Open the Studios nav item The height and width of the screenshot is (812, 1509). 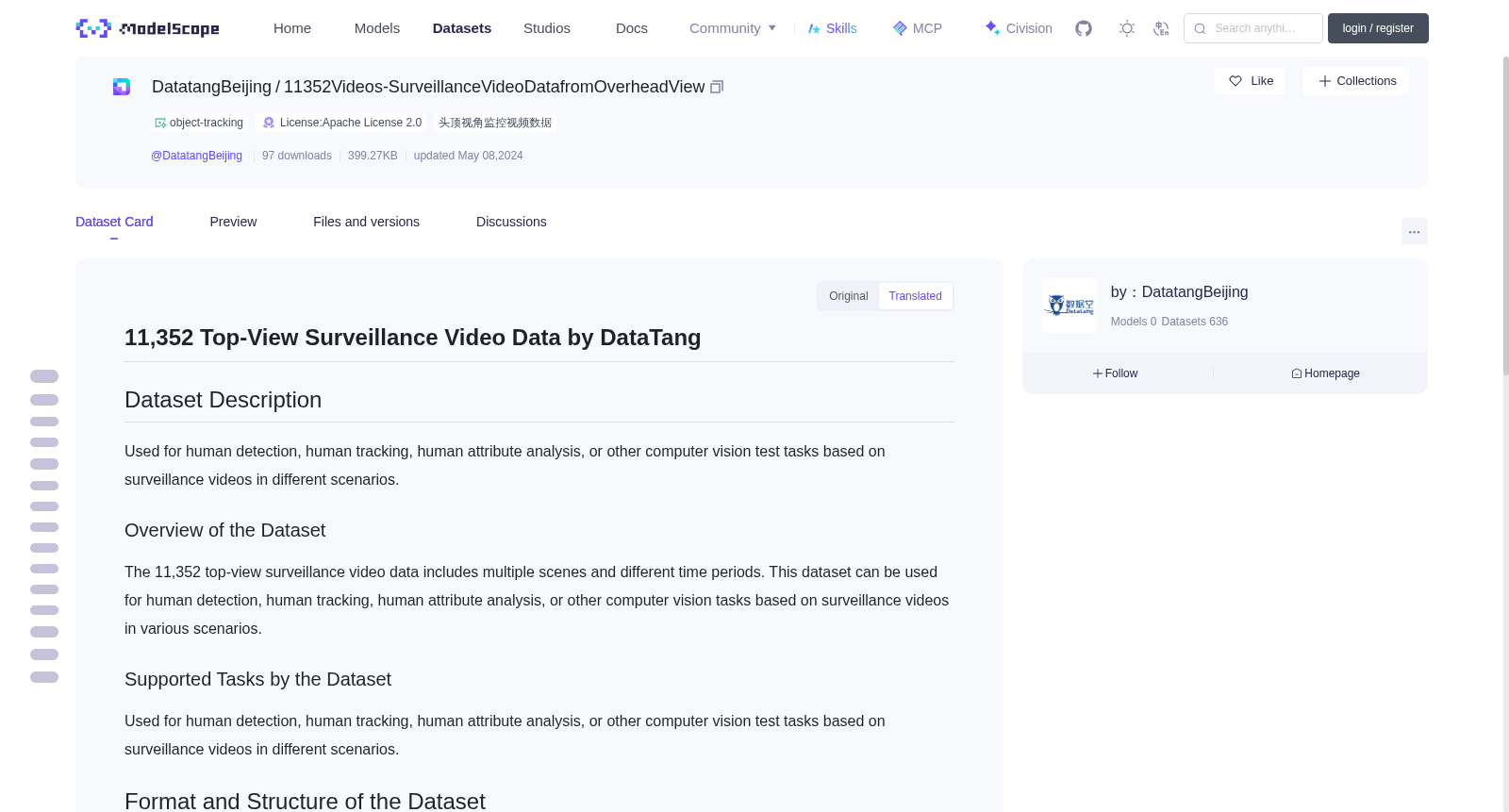pos(547,28)
